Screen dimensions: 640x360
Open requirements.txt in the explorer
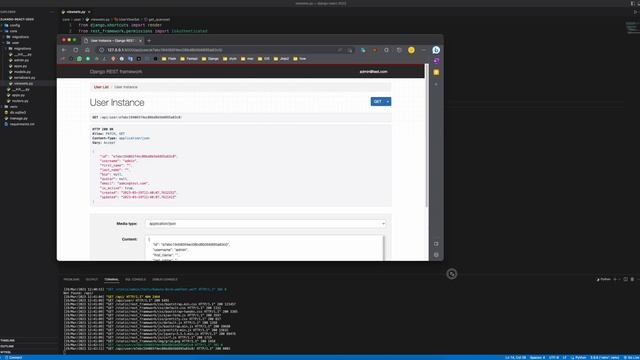pyautogui.click(x=22, y=124)
